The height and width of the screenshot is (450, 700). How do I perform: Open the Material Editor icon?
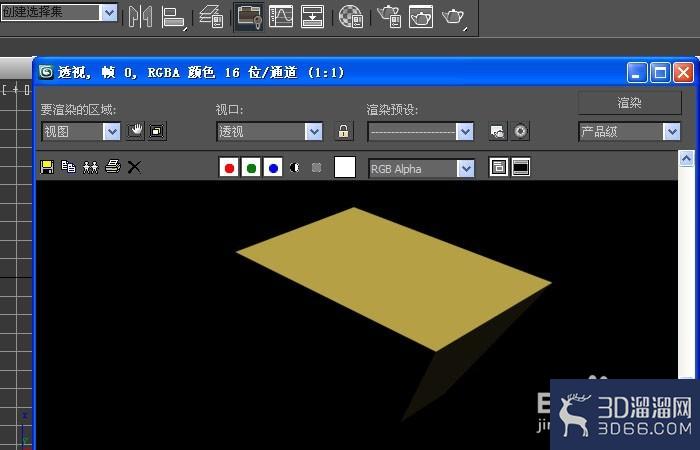coord(350,17)
